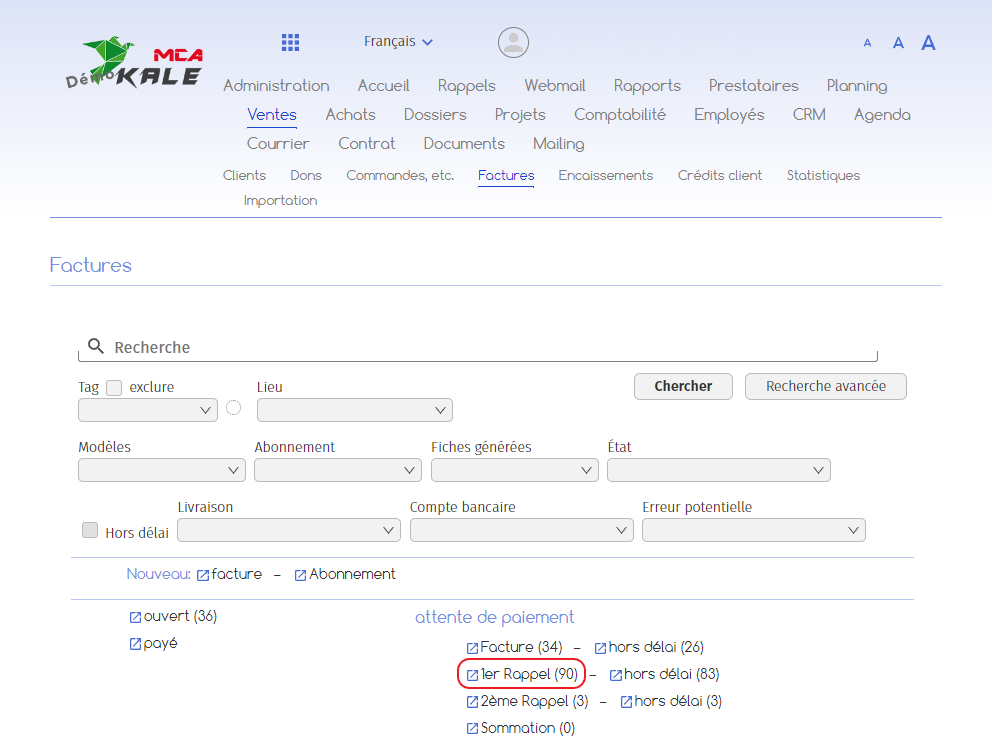Open the Modèles dropdown
Image resolution: width=992 pixels, height=750 pixels.
click(x=161, y=470)
